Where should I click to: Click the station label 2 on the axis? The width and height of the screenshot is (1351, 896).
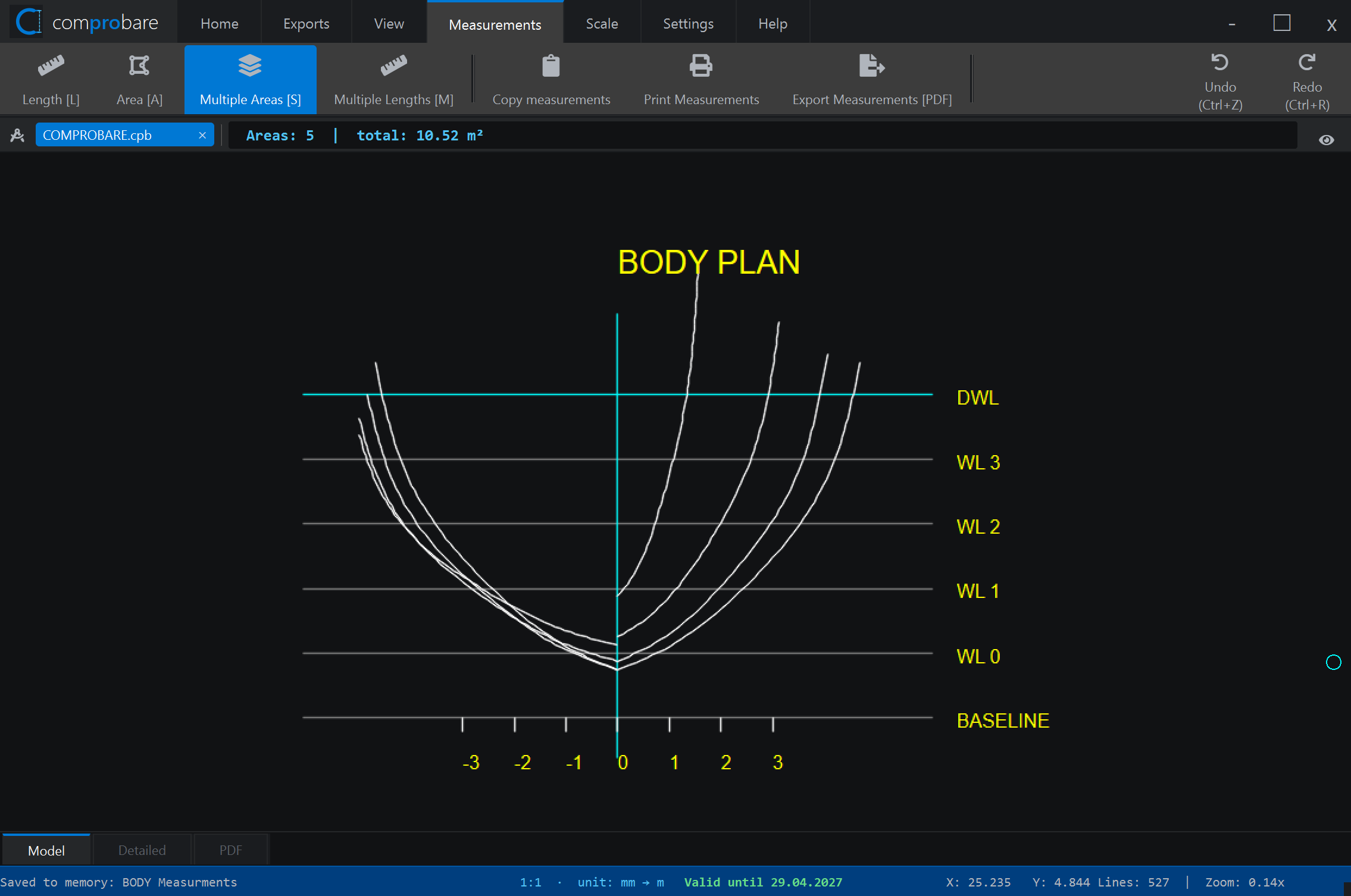point(726,762)
